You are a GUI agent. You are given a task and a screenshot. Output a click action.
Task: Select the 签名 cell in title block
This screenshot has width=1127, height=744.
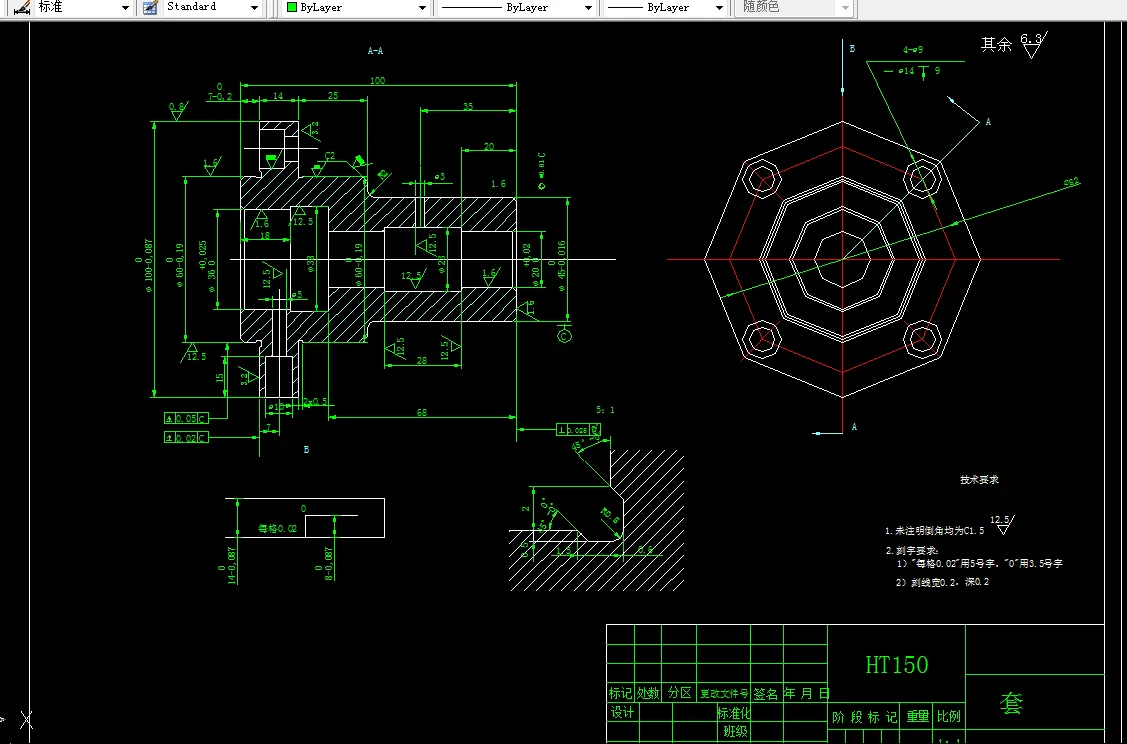click(x=766, y=694)
